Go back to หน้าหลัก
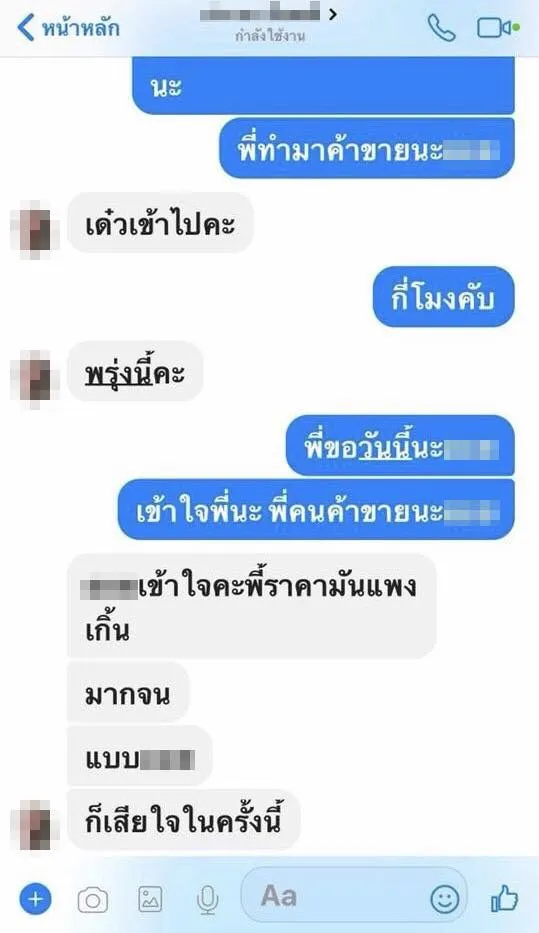Screen dimensions: 539x933 (x=68, y=27)
